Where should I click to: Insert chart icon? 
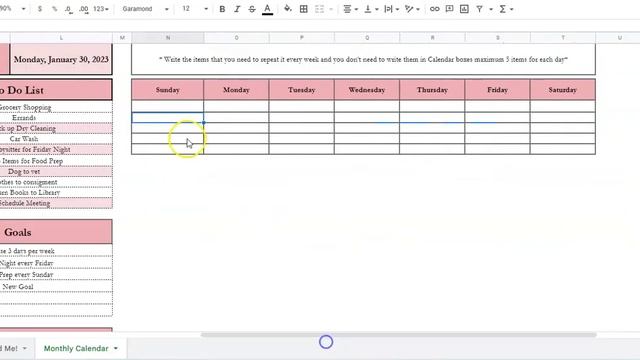[464, 9]
